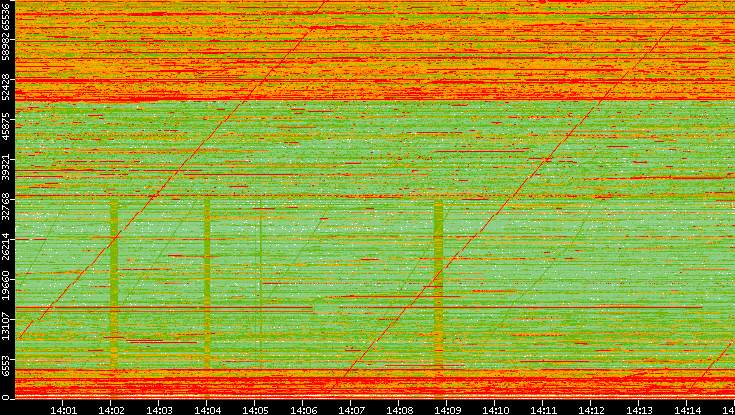Screen dimensions: 735x415
Task: Select the 14:02 tick on time axis
Action: pyautogui.click(x=112, y=409)
